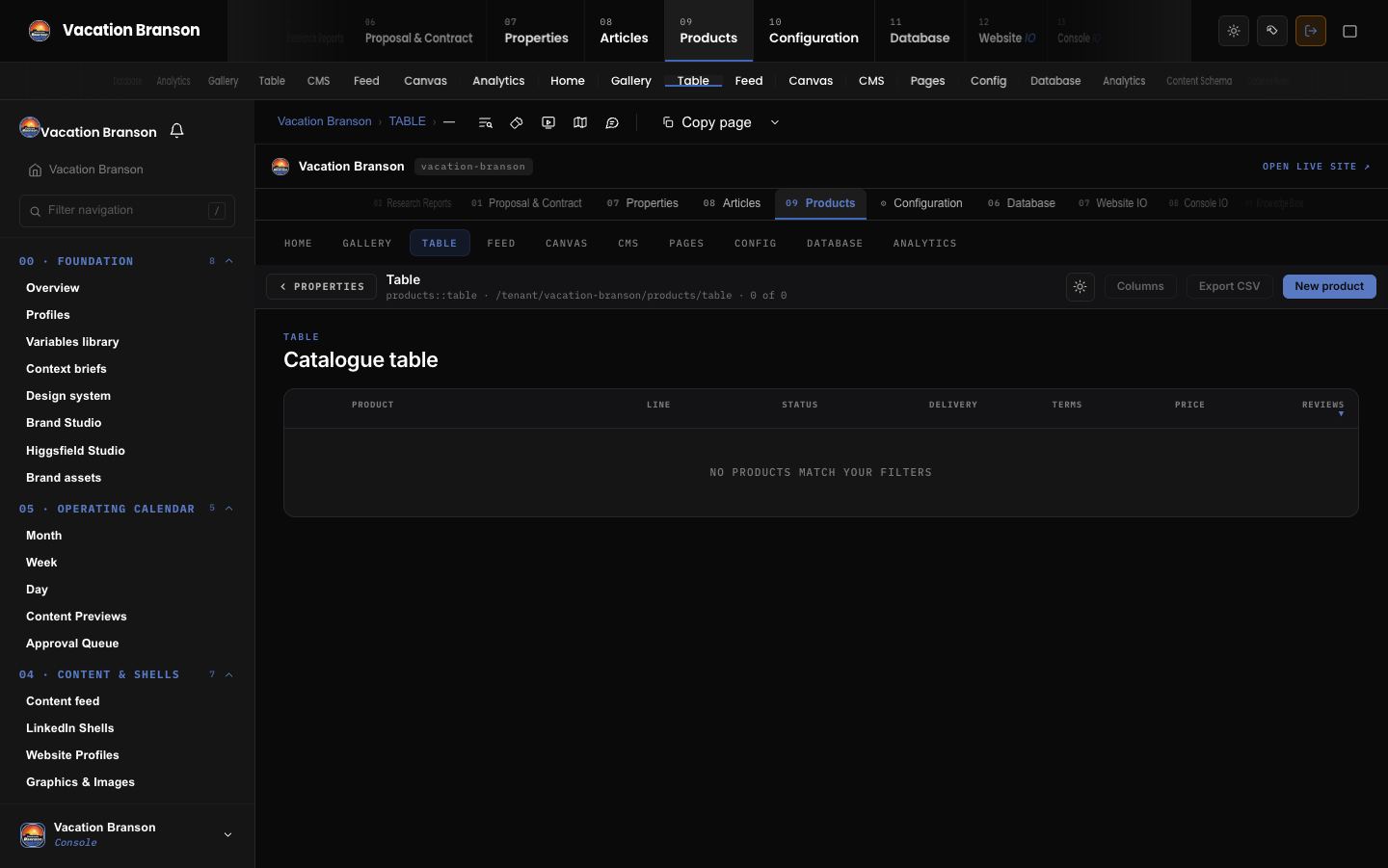Click the square panel icon at top right

click(1350, 31)
